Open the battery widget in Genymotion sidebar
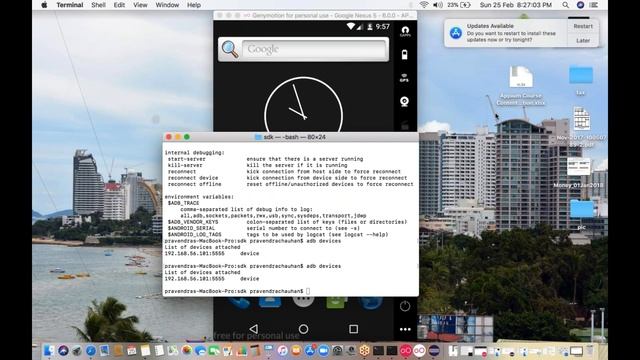Screen dimensions: 640x360 pyautogui.click(x=404, y=55)
